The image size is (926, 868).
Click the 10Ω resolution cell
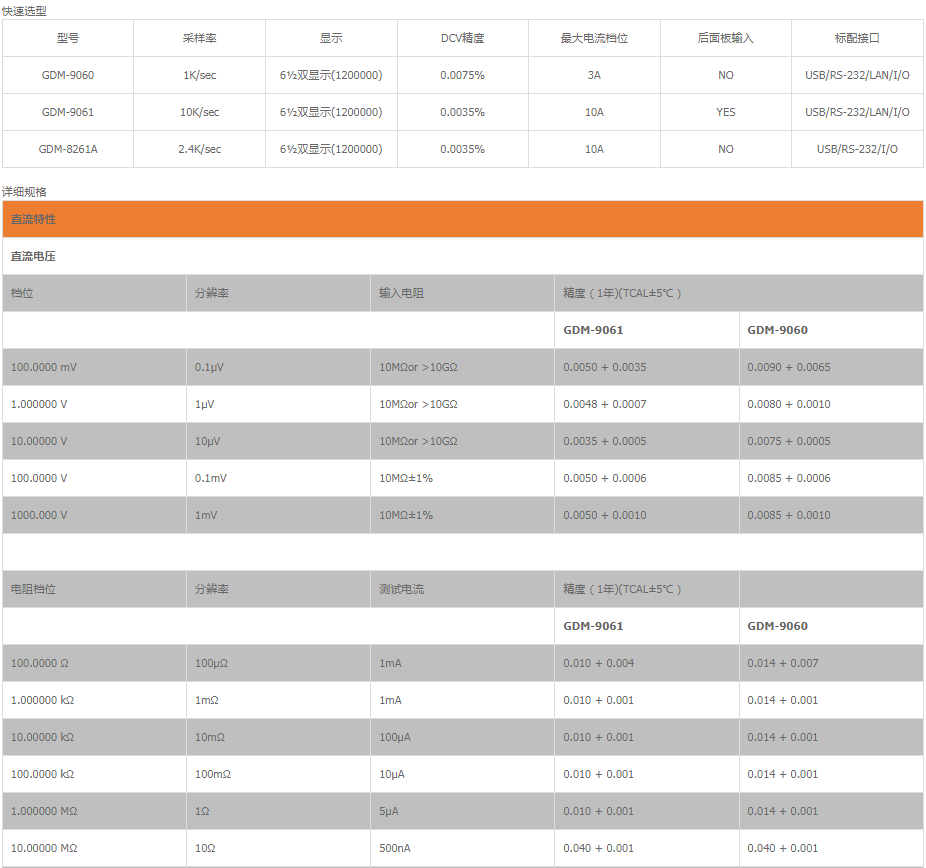pos(278,849)
